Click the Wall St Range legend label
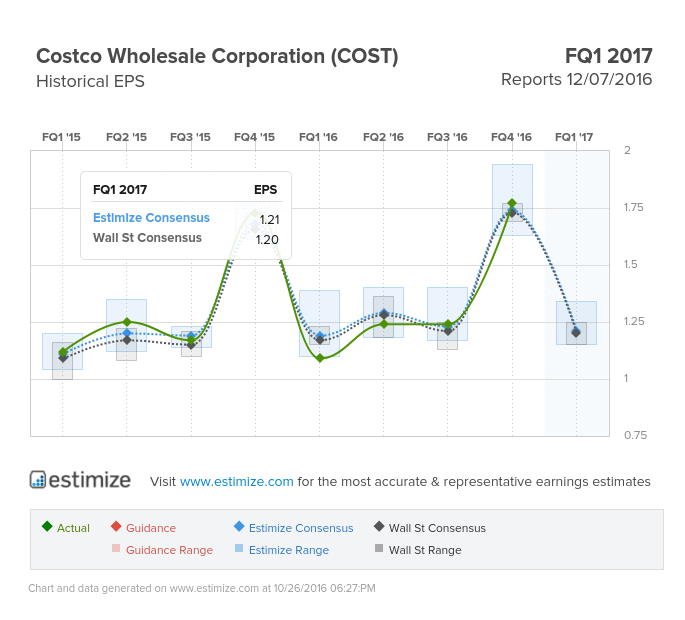Screen dimensions: 685x620 pyautogui.click(x=425, y=550)
